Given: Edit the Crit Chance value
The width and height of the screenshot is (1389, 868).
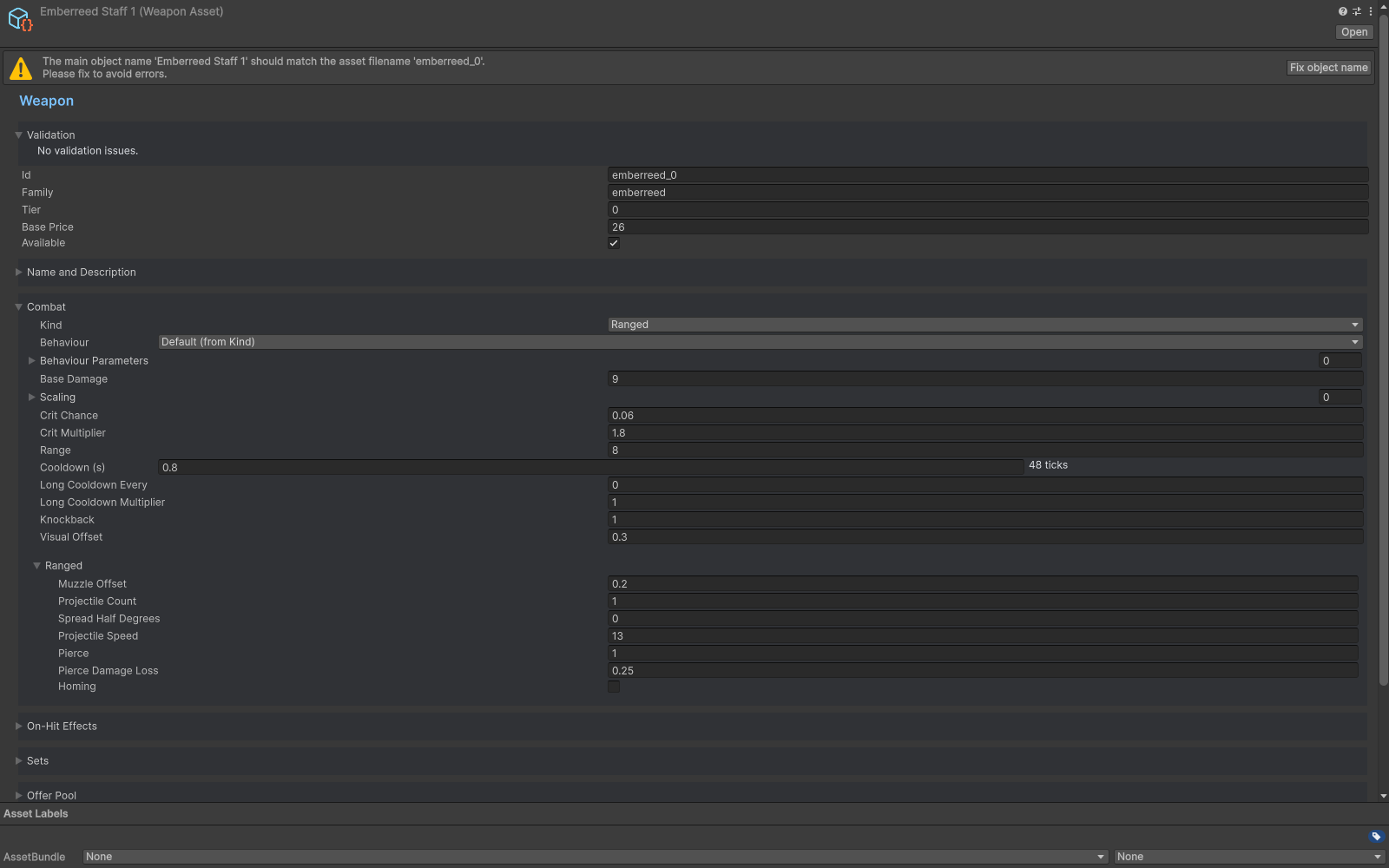Looking at the screenshot, I should (x=984, y=416).
